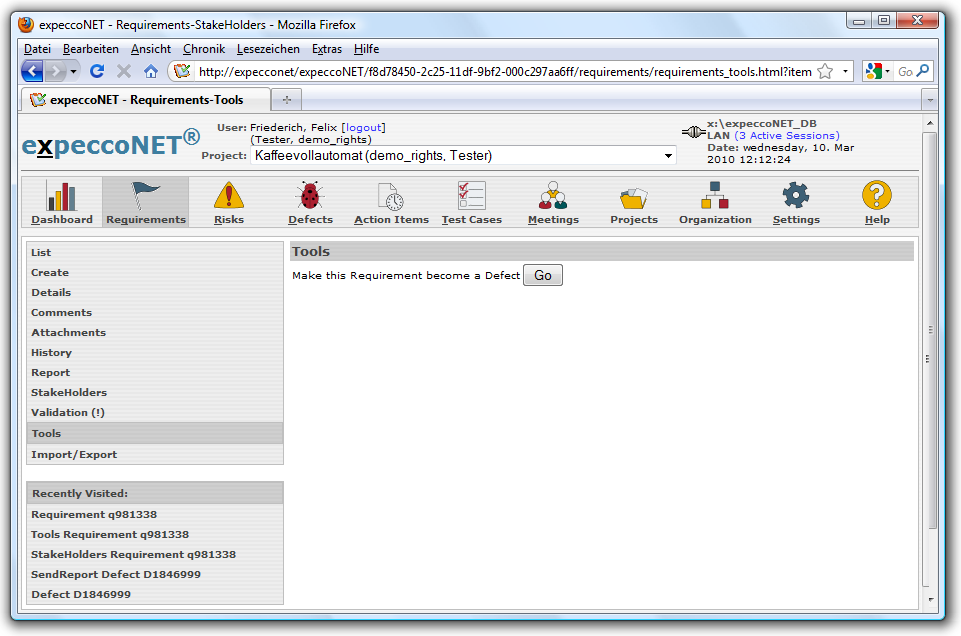Viewport: 961px width, 636px height.
Task: Click the logout link
Action: pyautogui.click(x=363, y=128)
